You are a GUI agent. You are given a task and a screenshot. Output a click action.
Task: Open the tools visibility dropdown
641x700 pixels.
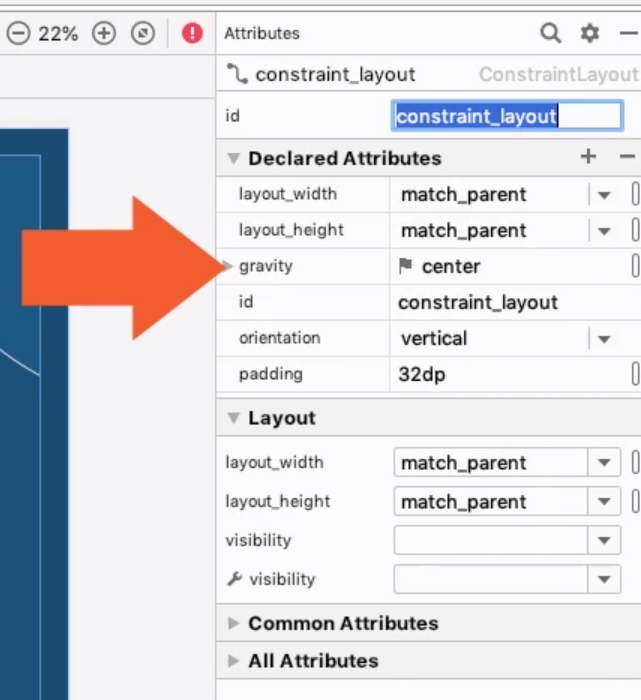604,579
